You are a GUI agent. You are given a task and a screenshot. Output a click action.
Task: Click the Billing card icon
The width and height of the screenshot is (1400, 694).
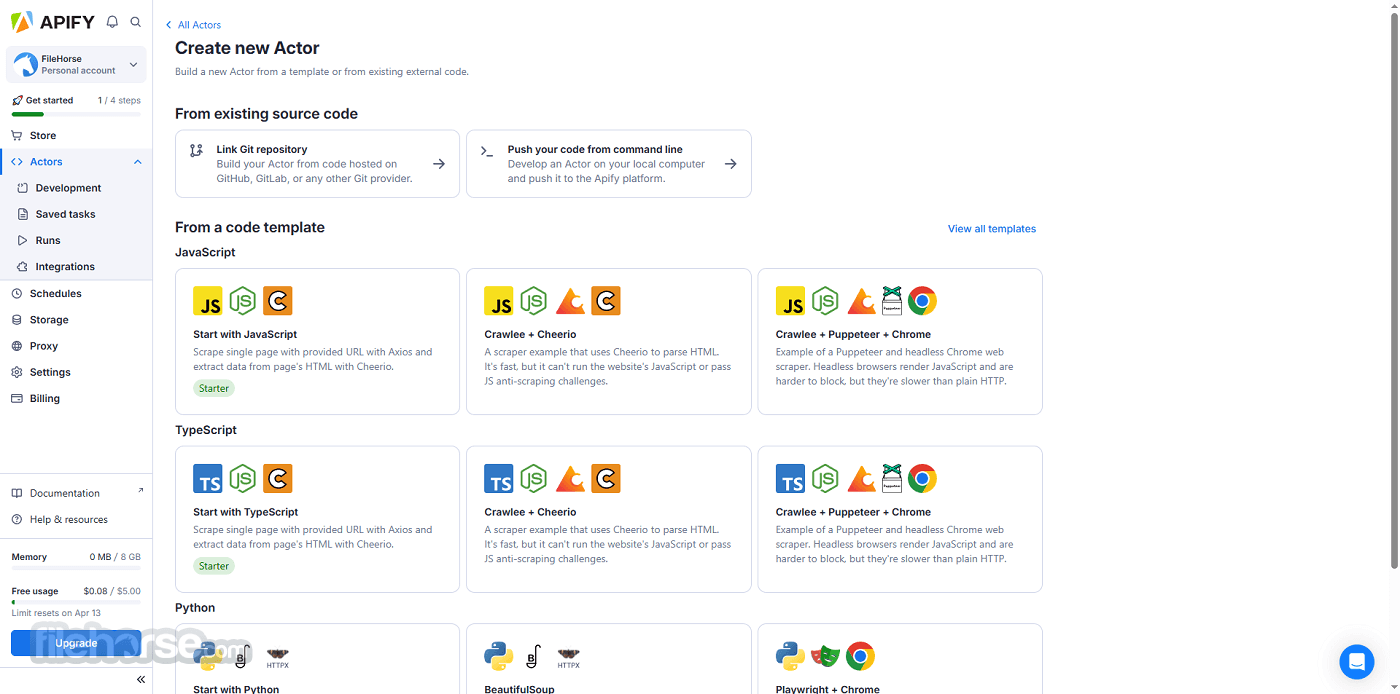point(17,398)
